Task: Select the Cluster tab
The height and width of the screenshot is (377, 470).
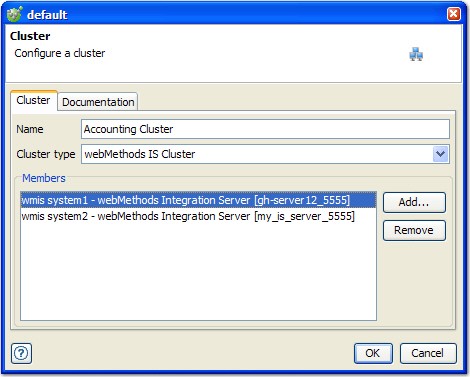Action: pyautogui.click(x=34, y=100)
